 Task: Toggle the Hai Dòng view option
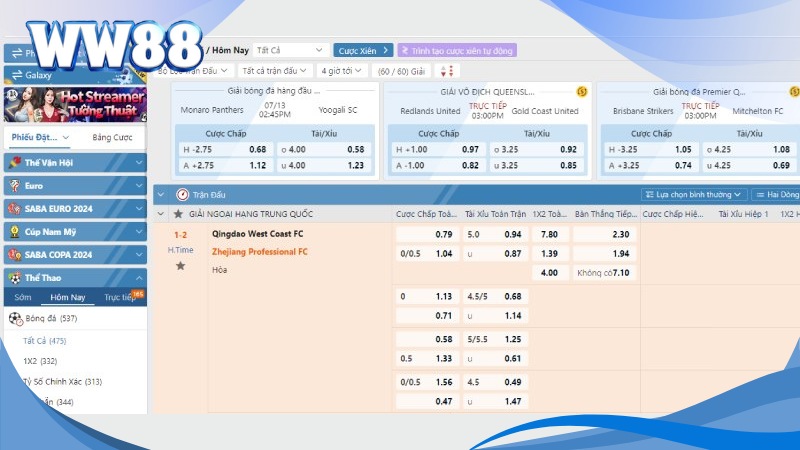point(776,195)
